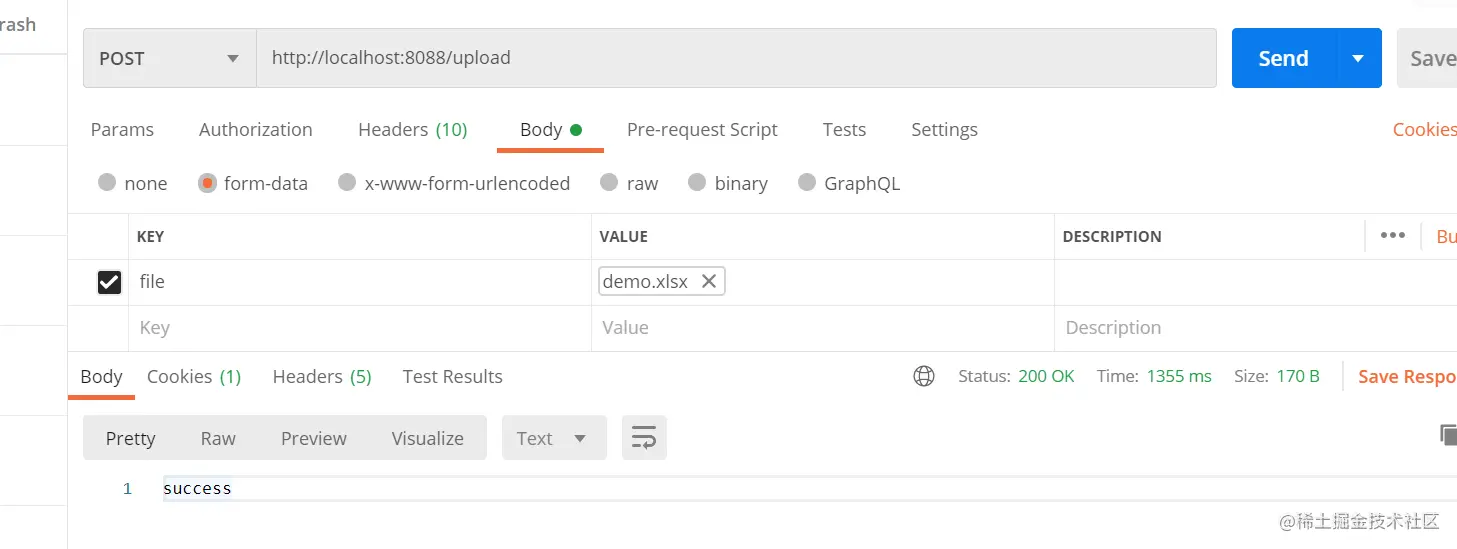Screen dimensions: 1457x549
Task: Choose the binary body type
Action: [728, 183]
